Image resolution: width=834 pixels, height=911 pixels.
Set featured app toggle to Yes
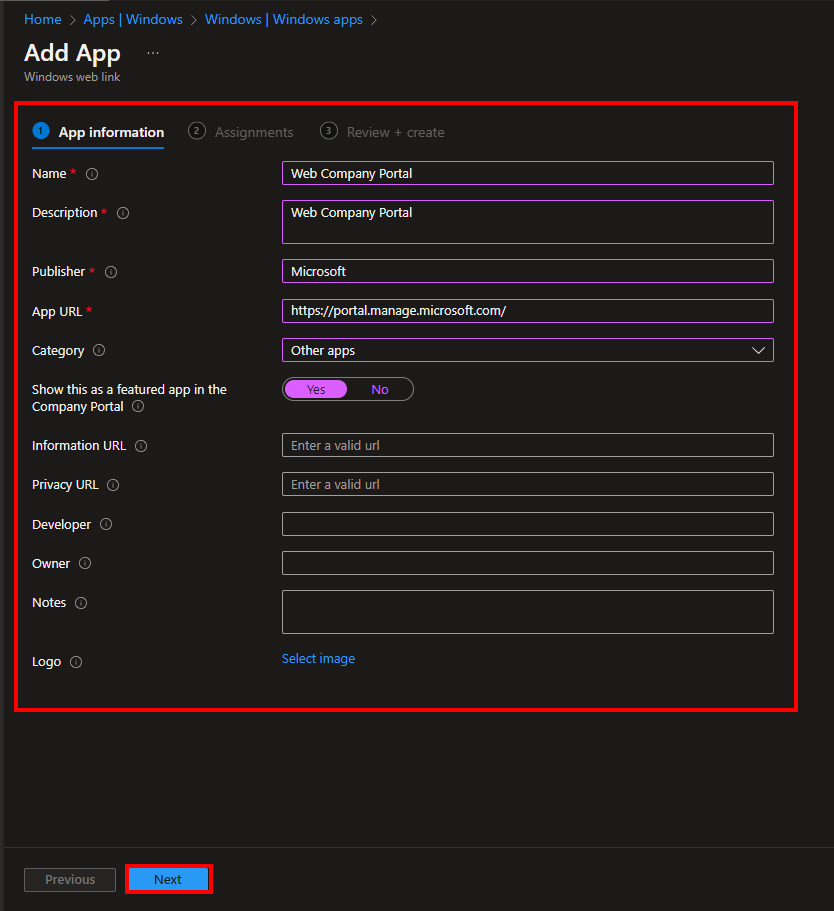tap(316, 390)
